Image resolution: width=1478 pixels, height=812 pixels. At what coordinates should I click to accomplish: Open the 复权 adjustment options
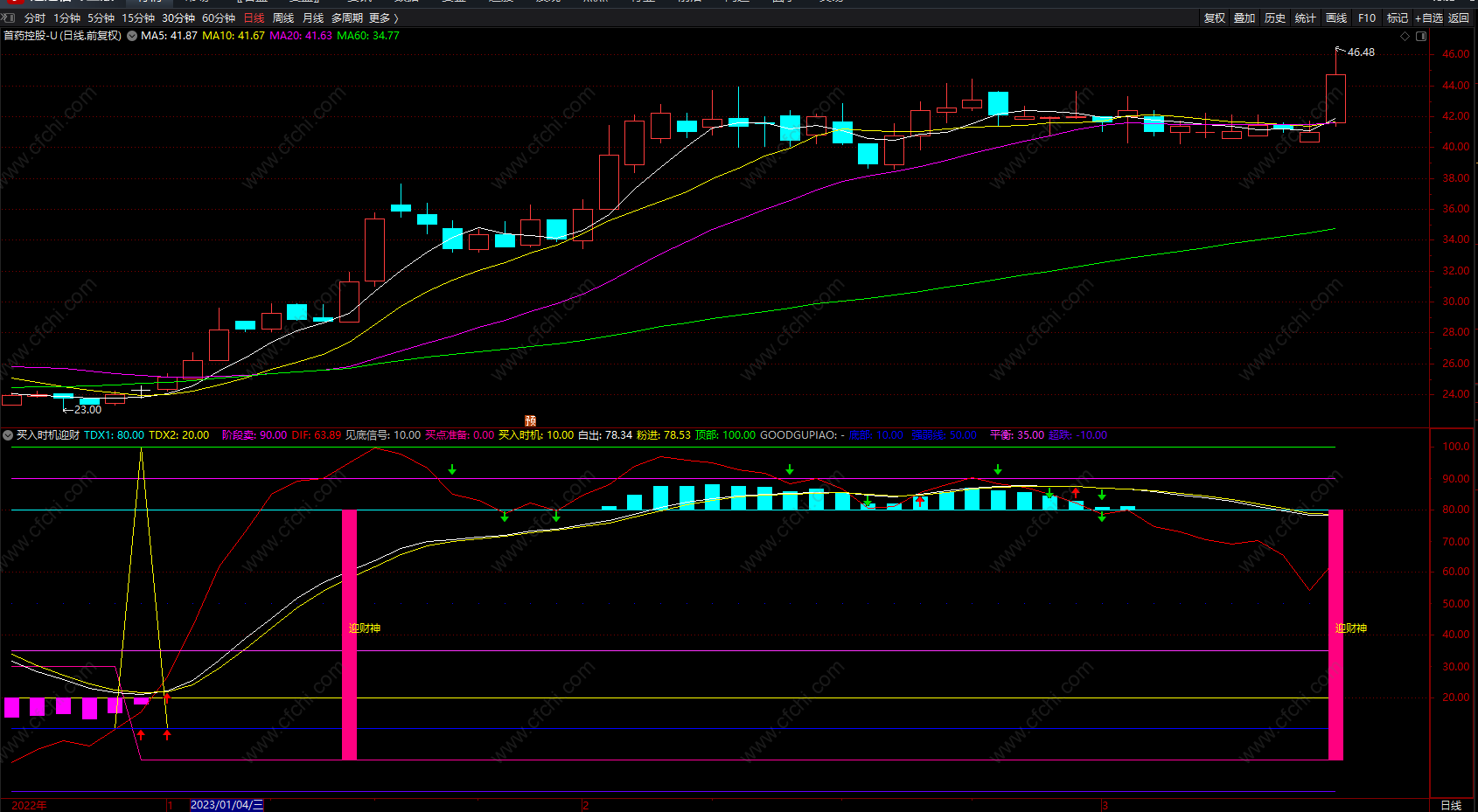pyautogui.click(x=1215, y=18)
